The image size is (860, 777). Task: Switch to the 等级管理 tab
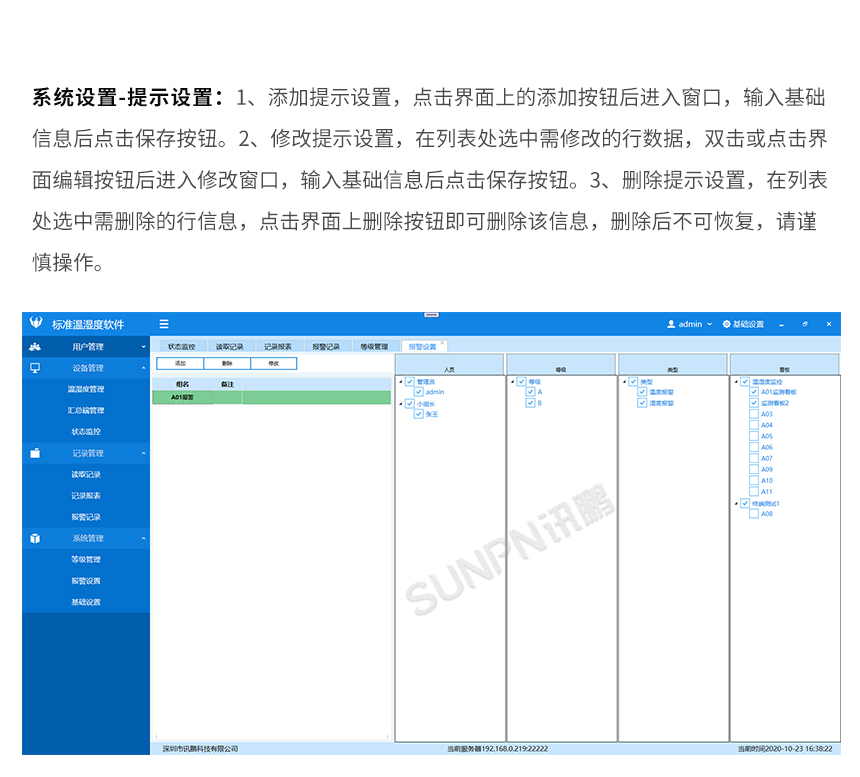[x=375, y=347]
